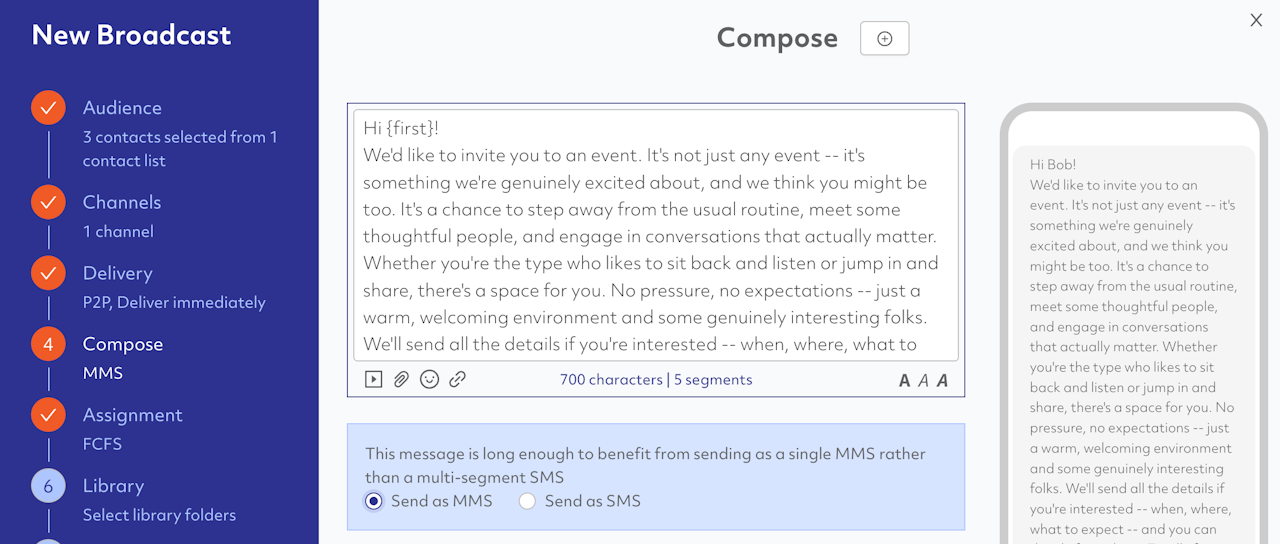Close the New Broadcast dialog
This screenshot has width=1280, height=544.
[x=1256, y=20]
